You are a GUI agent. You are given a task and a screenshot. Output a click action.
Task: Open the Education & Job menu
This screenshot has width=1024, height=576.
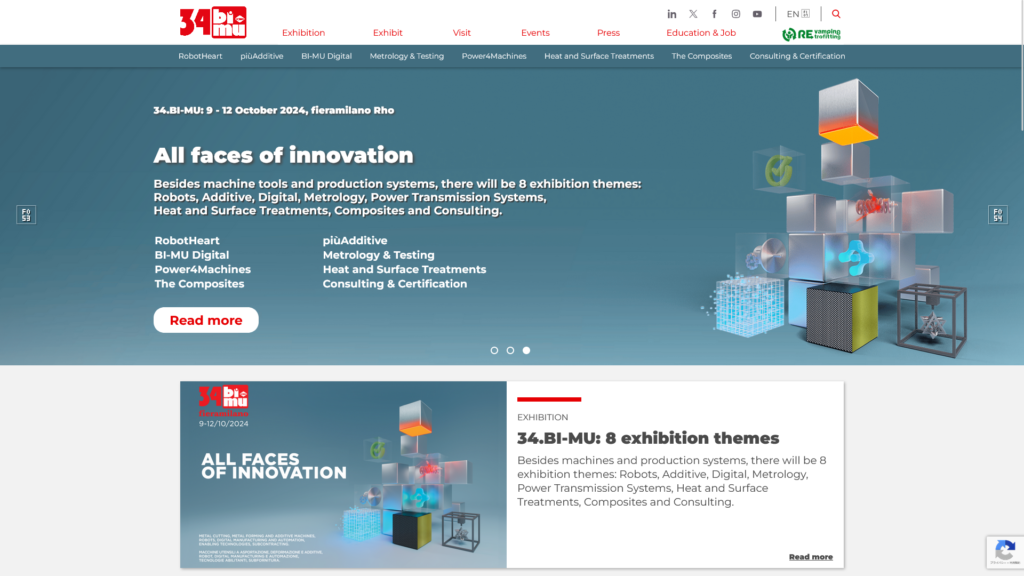pyautogui.click(x=701, y=33)
